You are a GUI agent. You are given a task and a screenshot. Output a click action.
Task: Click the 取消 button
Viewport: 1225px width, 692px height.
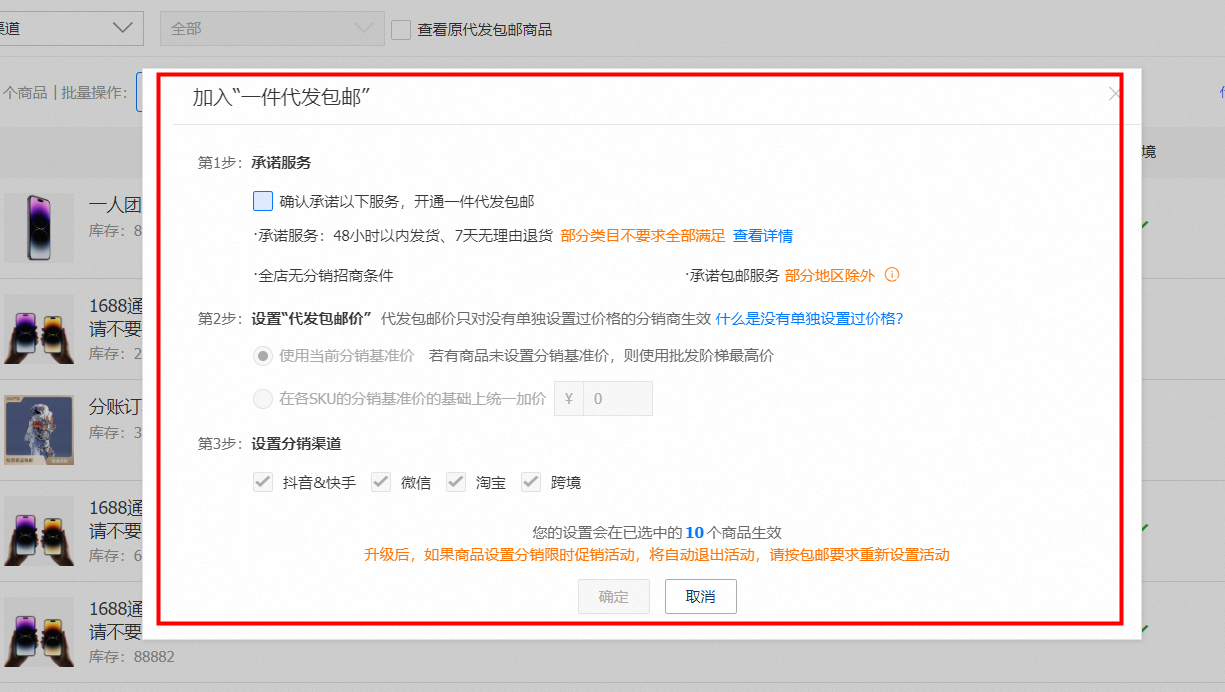[x=700, y=597]
